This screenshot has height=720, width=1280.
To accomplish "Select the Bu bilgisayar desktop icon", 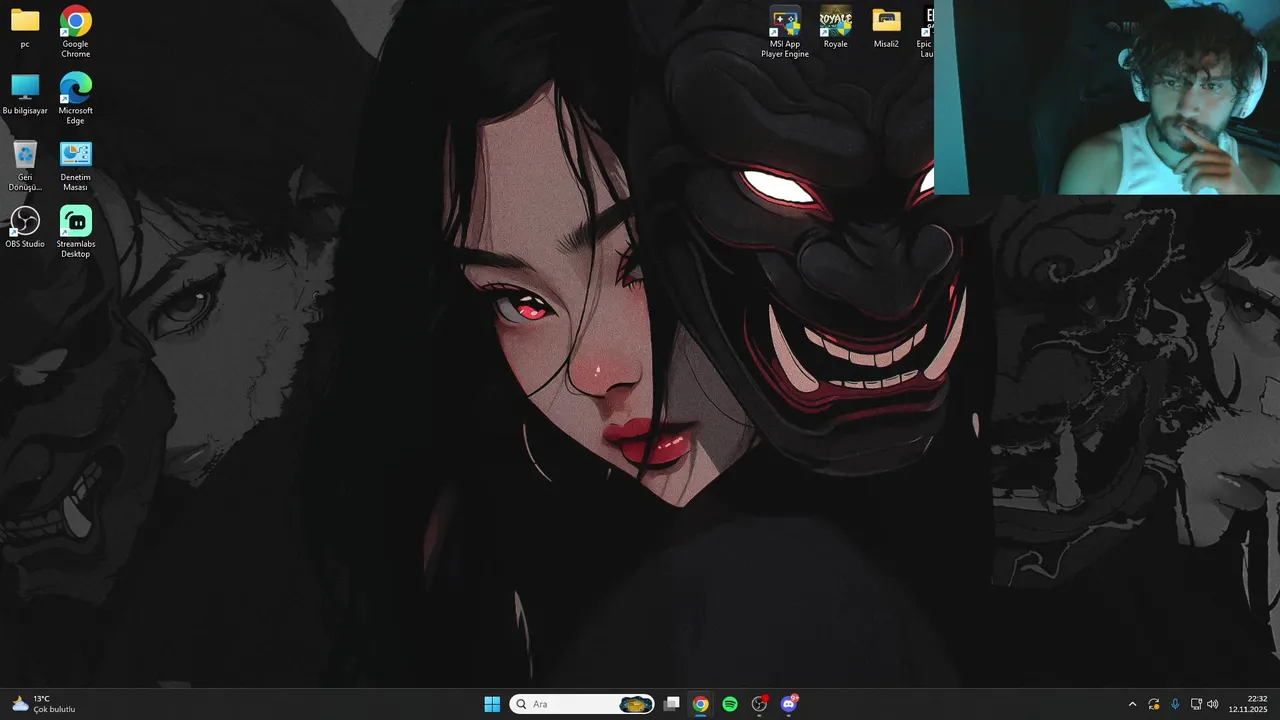I will tap(25, 95).
